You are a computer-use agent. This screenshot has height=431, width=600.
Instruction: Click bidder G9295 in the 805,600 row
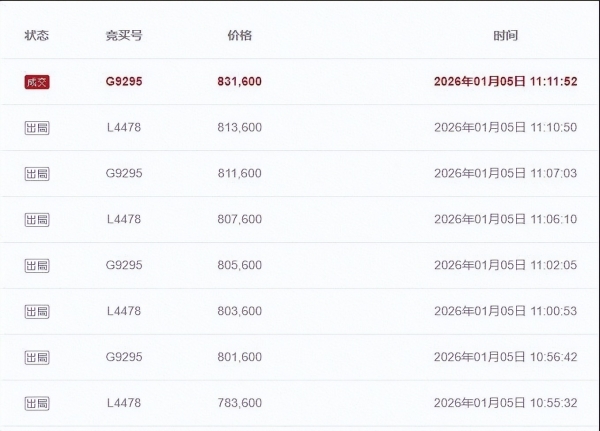point(124,266)
